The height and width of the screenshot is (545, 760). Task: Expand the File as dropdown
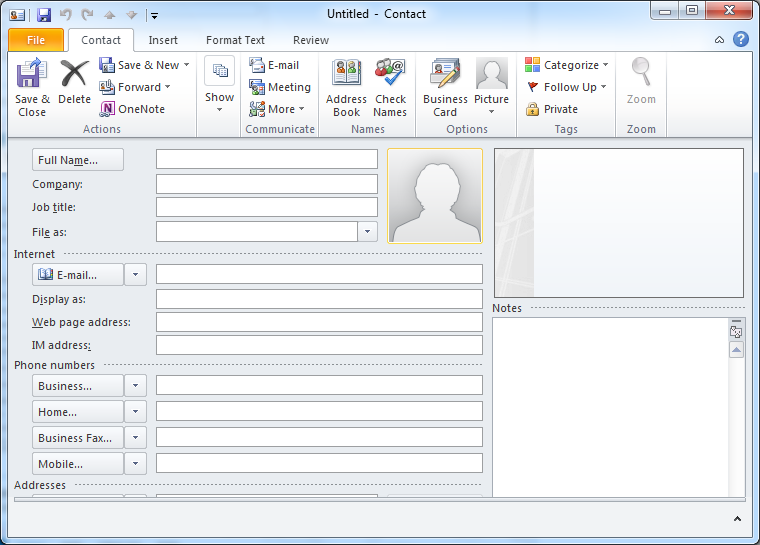367,232
